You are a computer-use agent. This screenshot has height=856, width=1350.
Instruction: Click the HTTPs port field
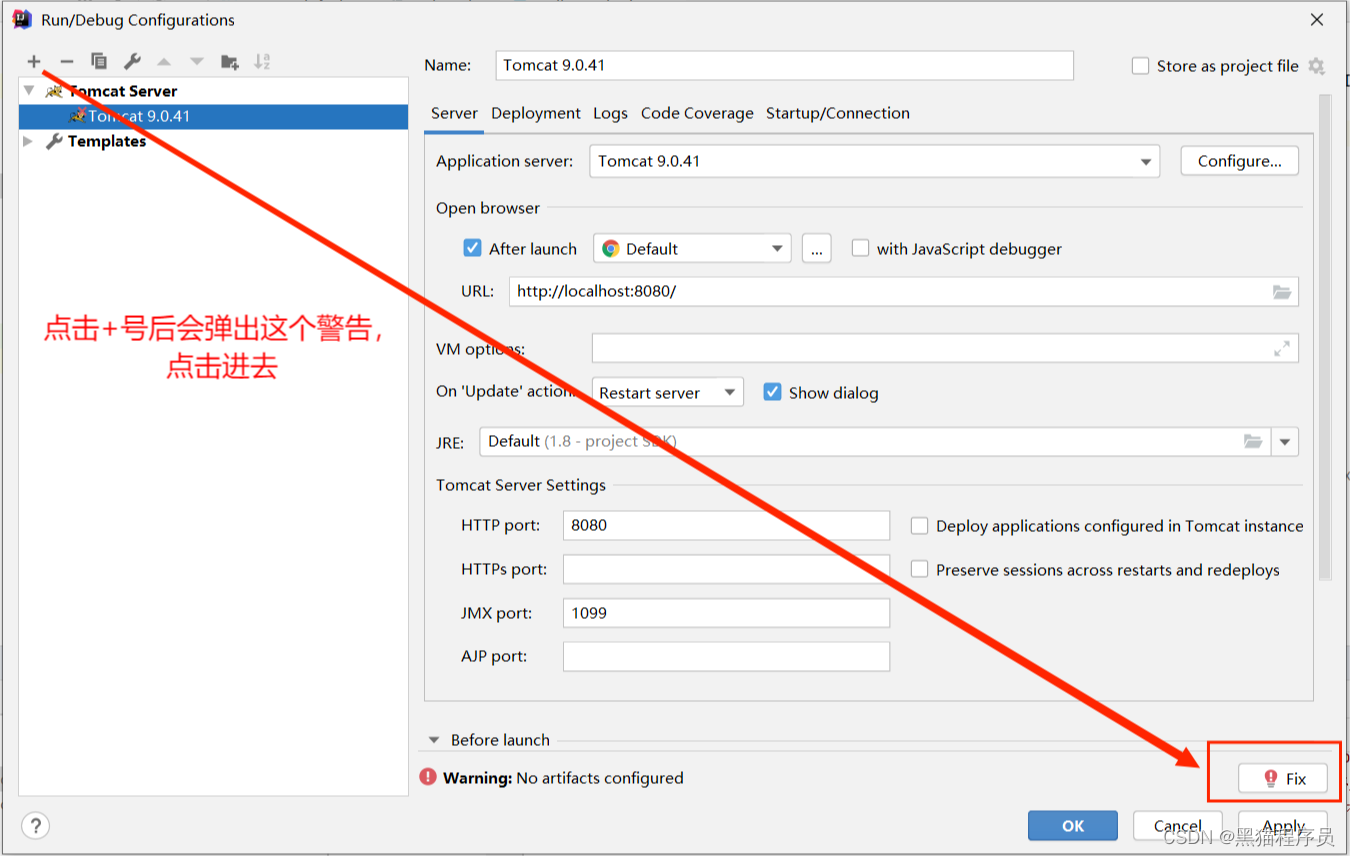[726, 569]
